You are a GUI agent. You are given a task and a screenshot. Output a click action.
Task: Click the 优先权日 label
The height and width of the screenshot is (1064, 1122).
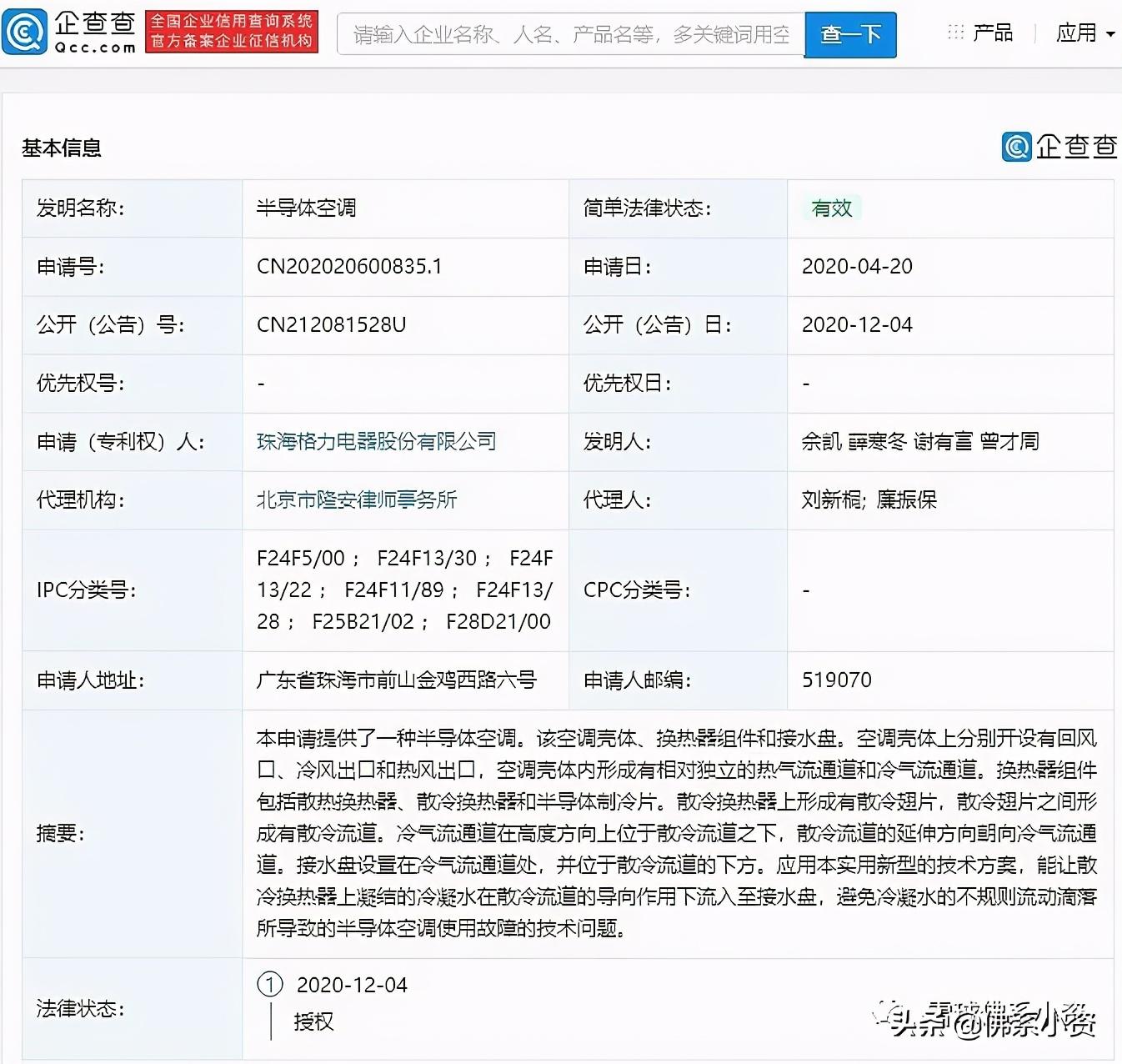coord(628,383)
